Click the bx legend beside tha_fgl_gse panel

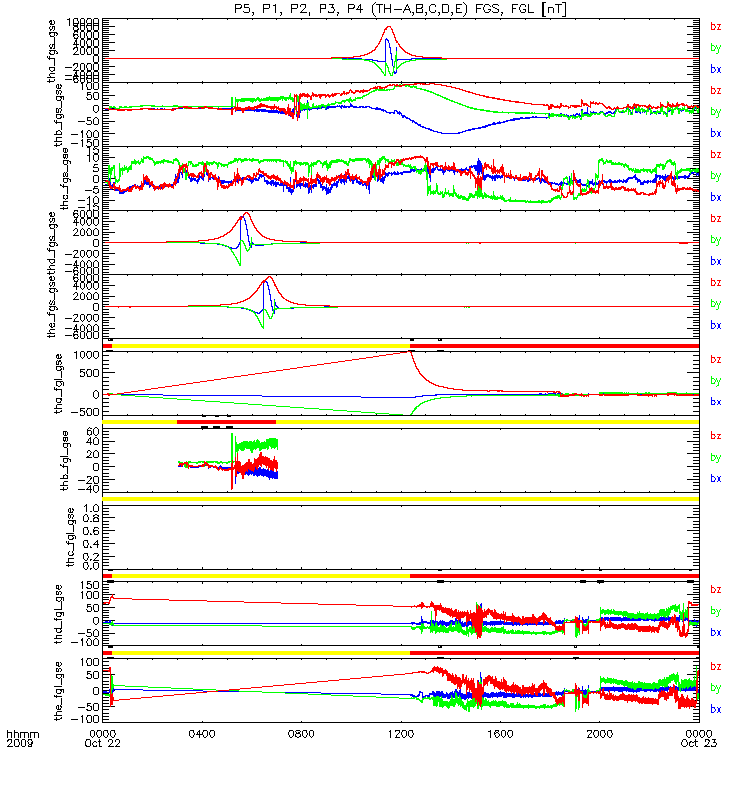[716, 402]
